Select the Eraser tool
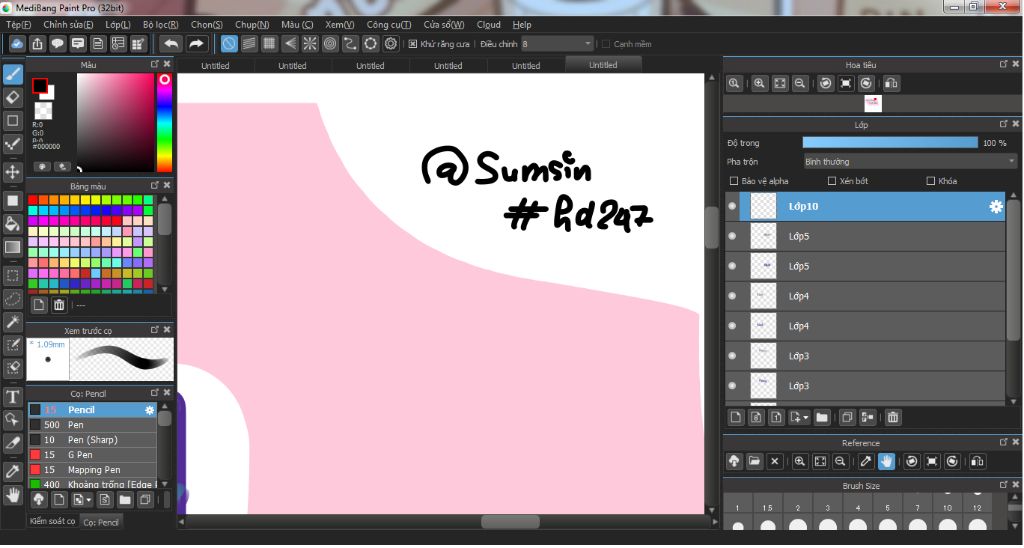Image resolution: width=1024 pixels, height=548 pixels. click(x=12, y=97)
